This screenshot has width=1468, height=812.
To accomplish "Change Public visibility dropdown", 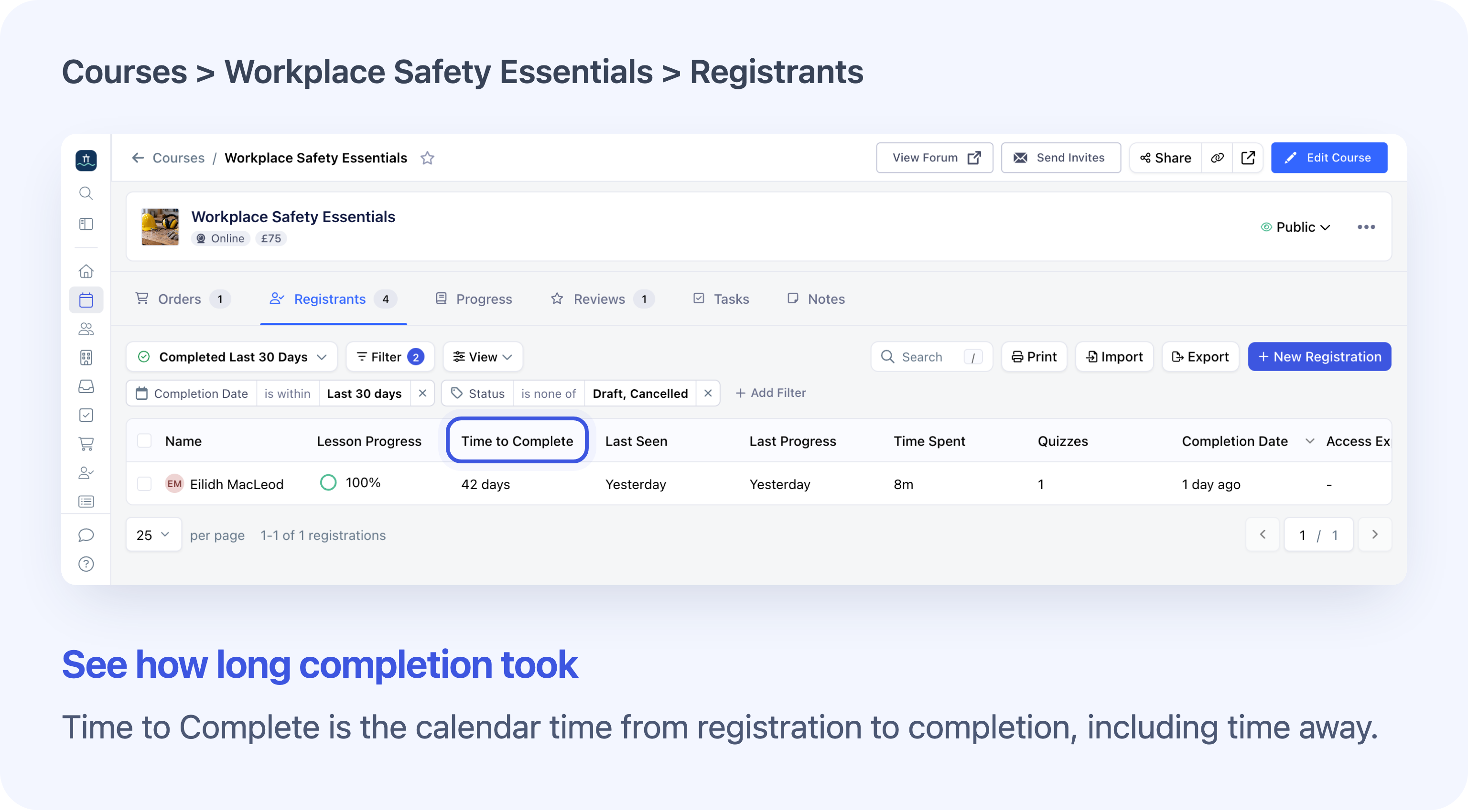I will 1296,227.
